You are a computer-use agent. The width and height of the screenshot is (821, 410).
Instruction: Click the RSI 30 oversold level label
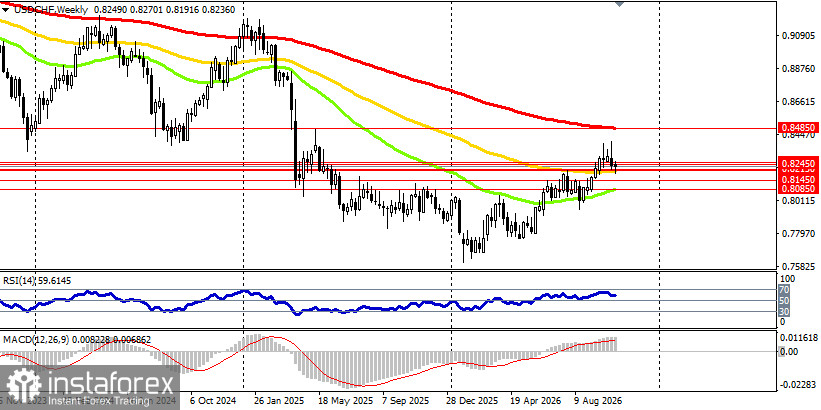pyautogui.click(x=786, y=312)
